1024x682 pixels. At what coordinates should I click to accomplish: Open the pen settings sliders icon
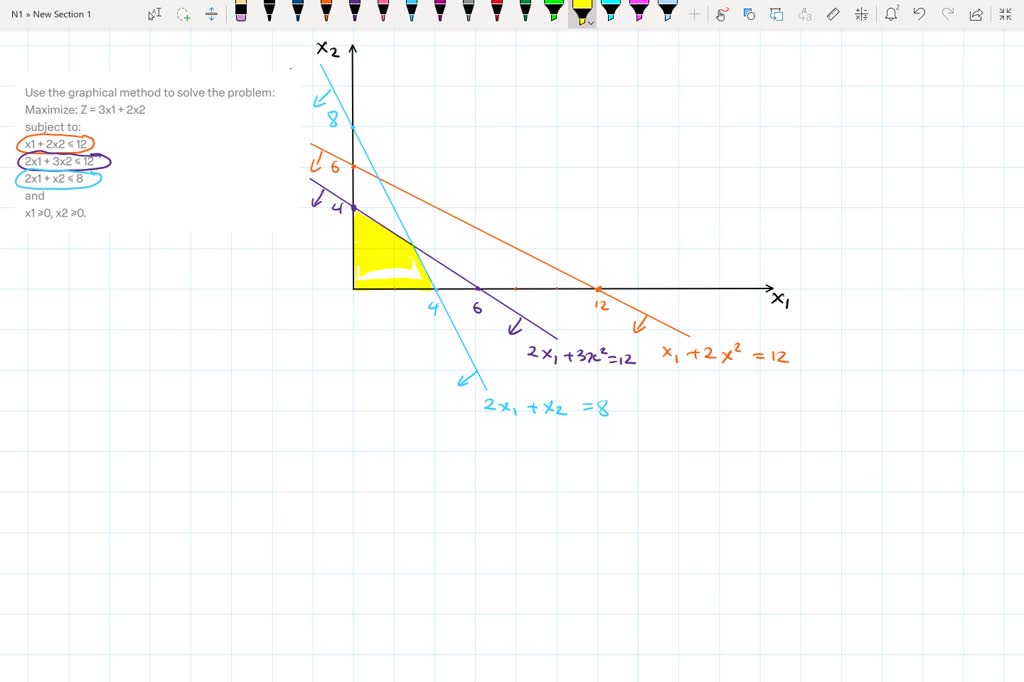(x=861, y=14)
